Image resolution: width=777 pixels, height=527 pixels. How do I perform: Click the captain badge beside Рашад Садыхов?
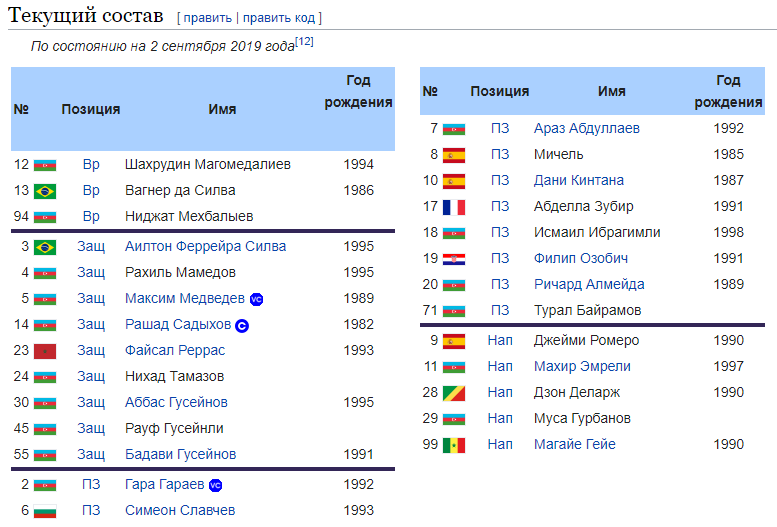(242, 325)
